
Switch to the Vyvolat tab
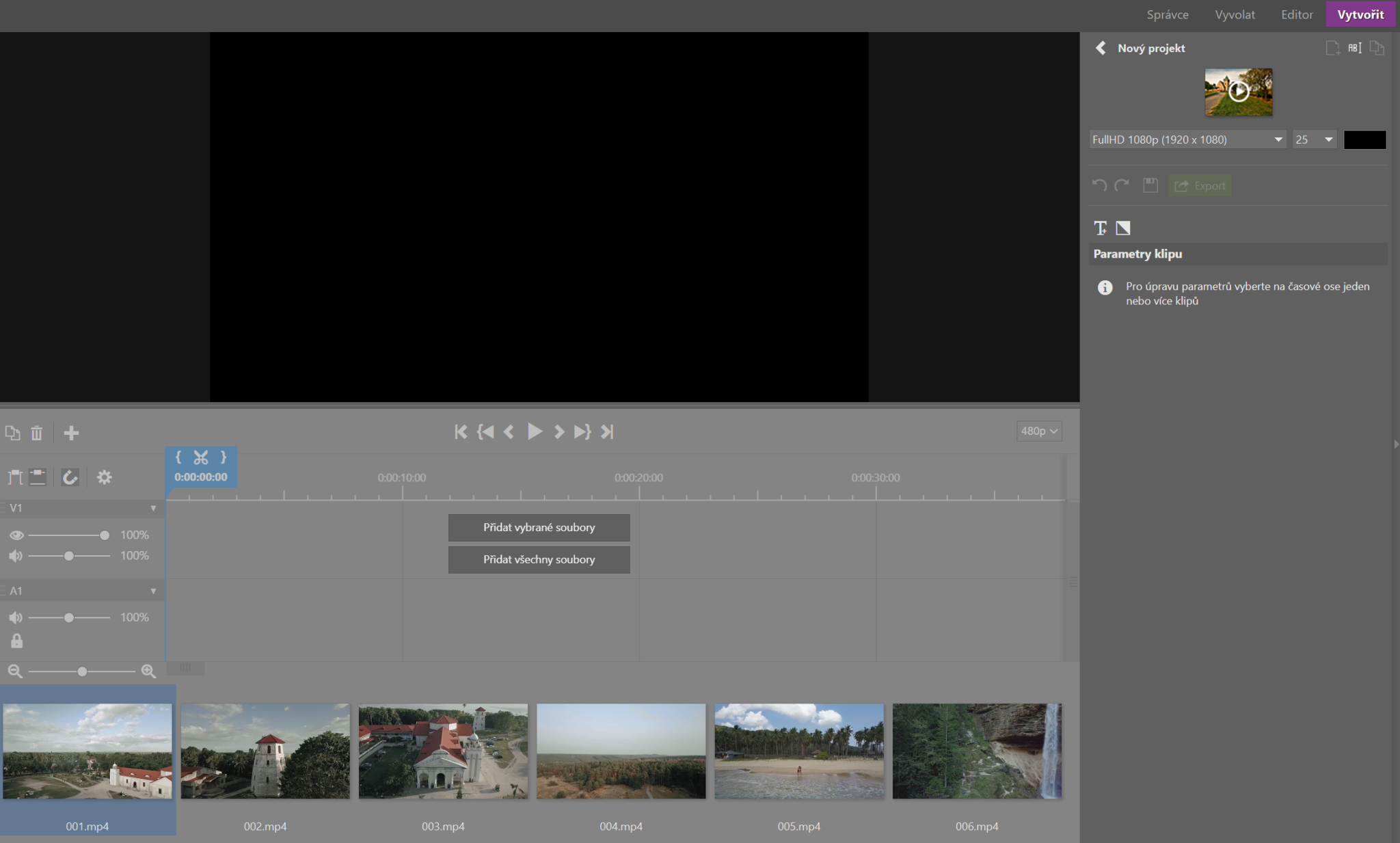click(x=1235, y=14)
